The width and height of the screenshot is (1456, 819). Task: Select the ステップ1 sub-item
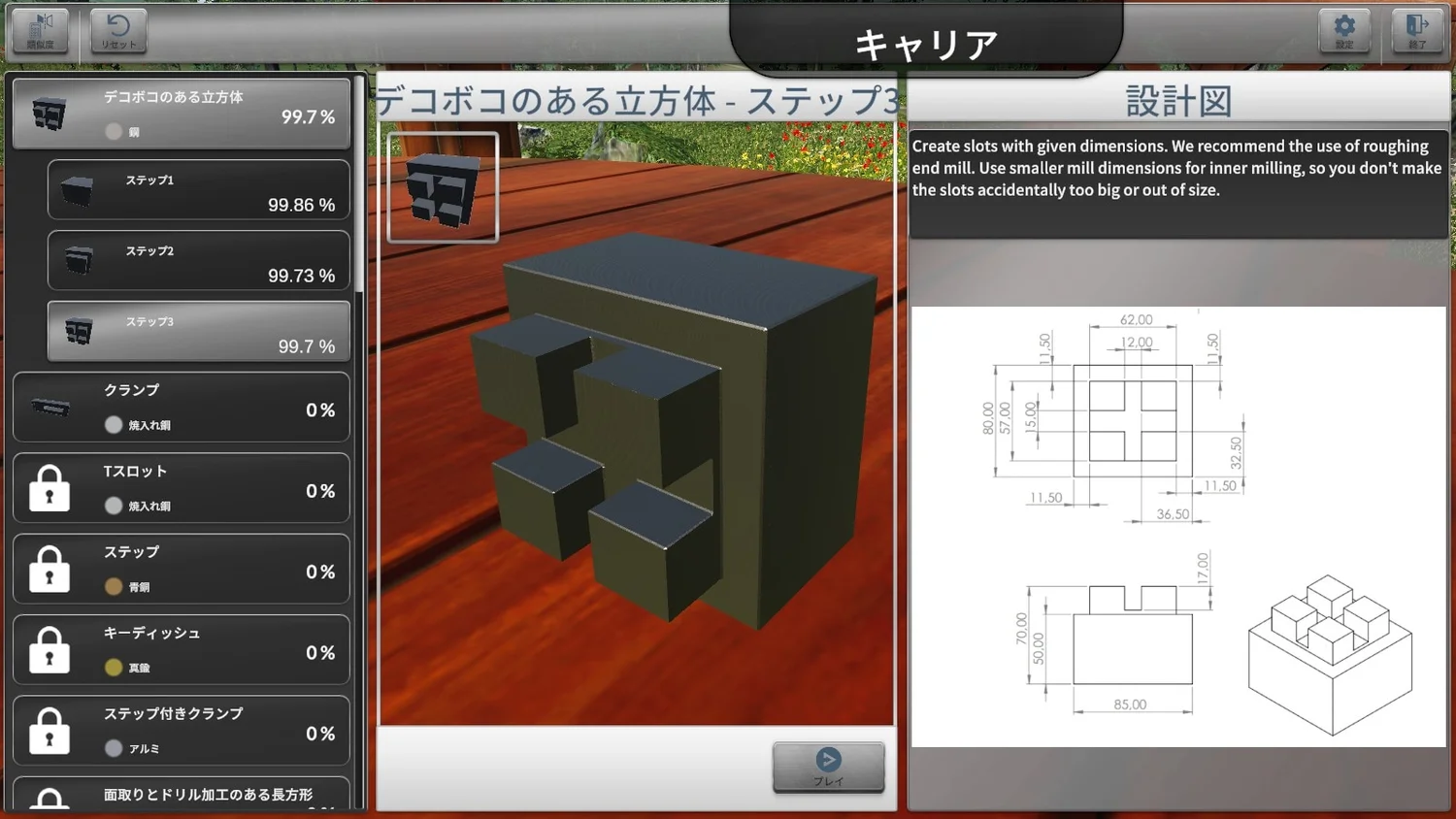pyautogui.click(x=198, y=190)
